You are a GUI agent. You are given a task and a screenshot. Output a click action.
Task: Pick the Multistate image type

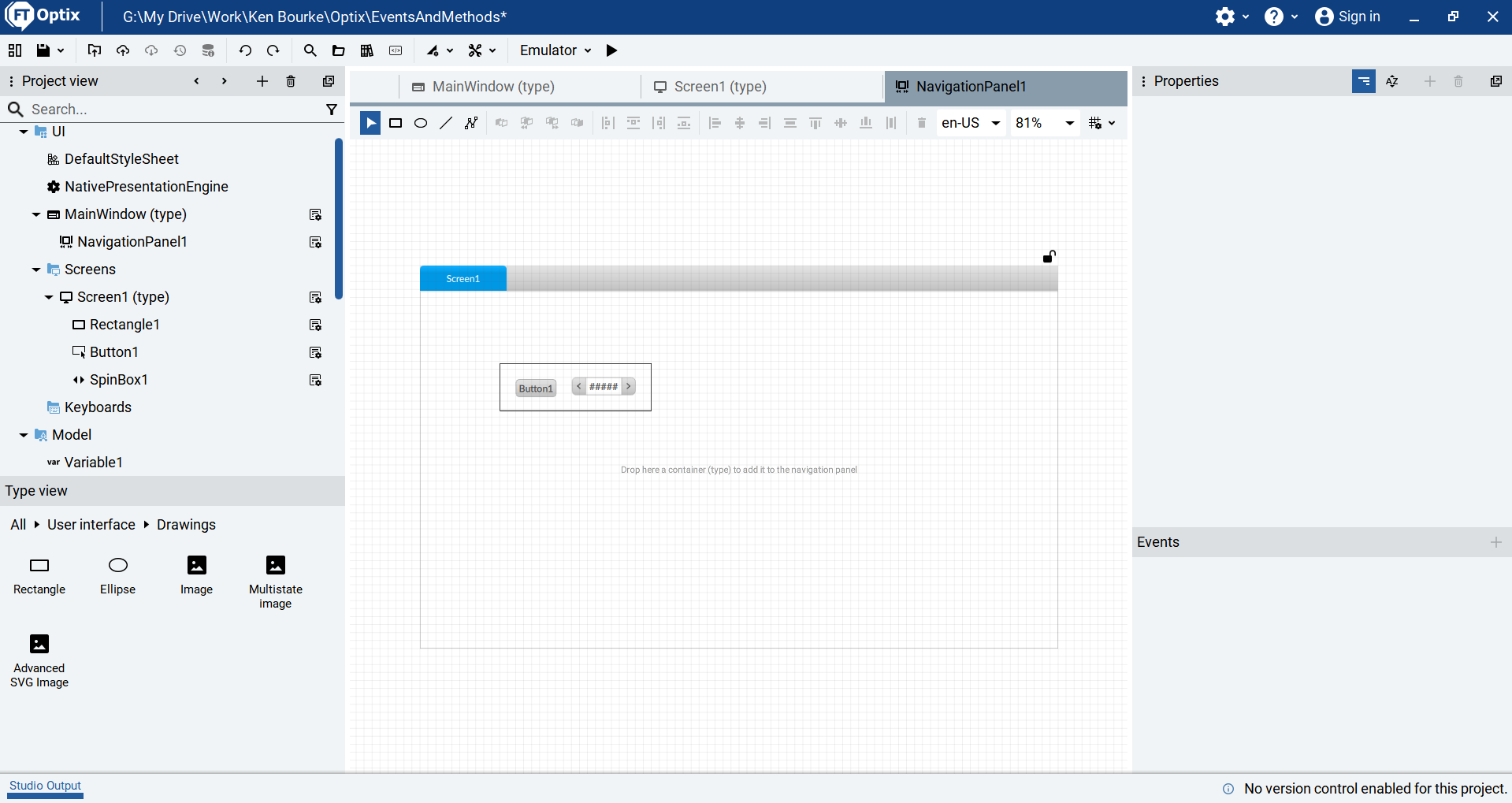pyautogui.click(x=276, y=582)
